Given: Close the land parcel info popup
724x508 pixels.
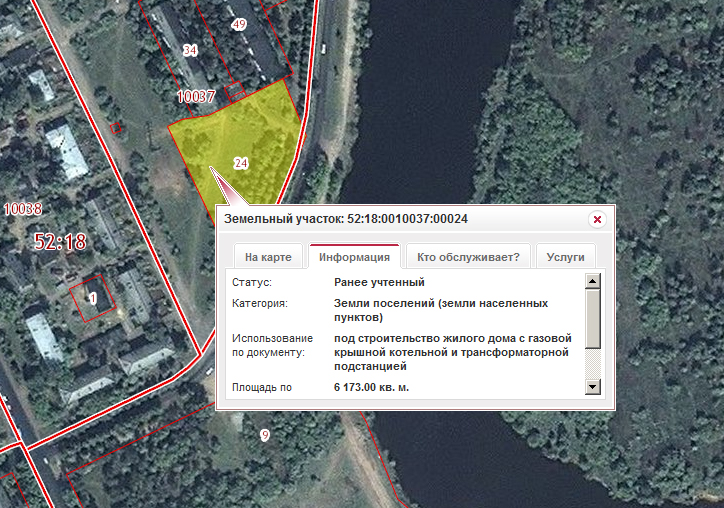Looking at the screenshot, I should pos(597,219).
